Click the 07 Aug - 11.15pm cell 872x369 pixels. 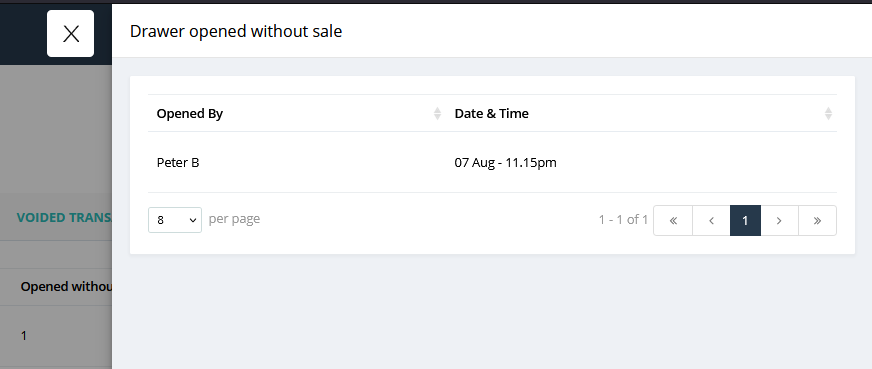506,163
